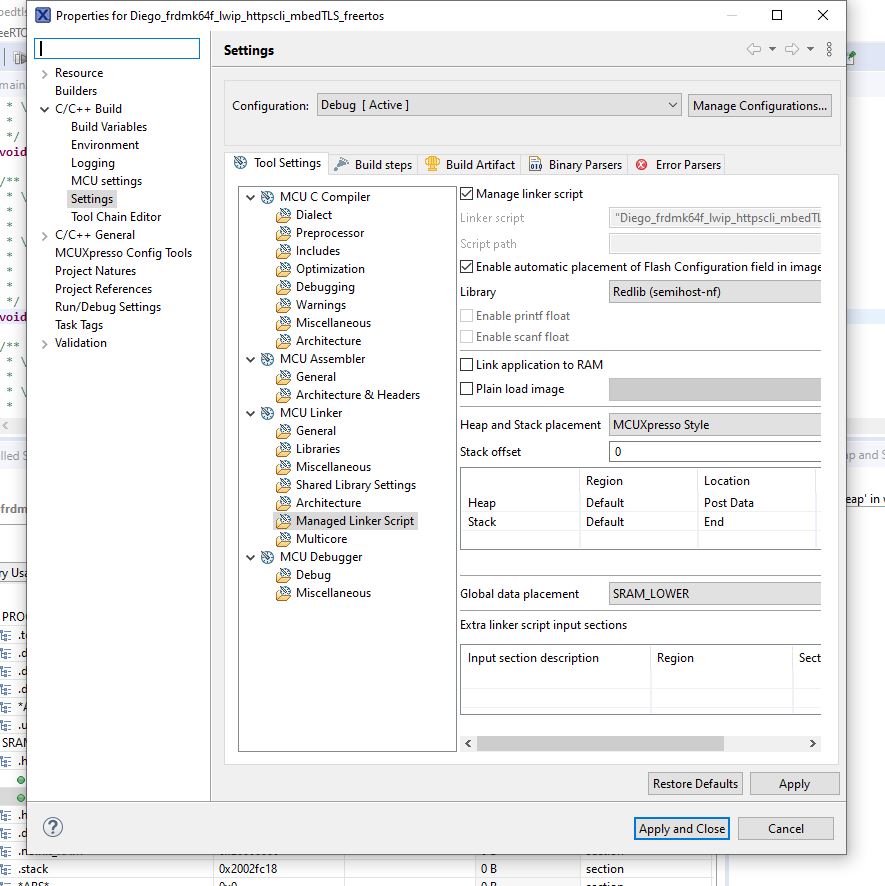The image size is (885, 886).
Task: Collapse the MCU C Compiler tree node
Action: coord(250,197)
